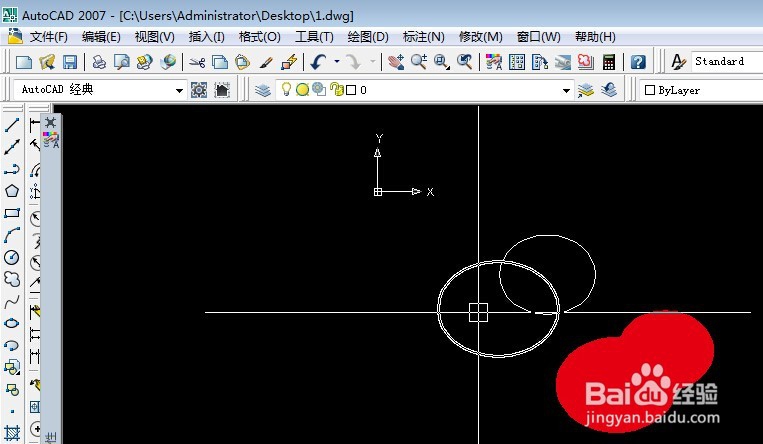This screenshot has height=444, width=763.
Task: Toggle layer 0 freeze sun icon
Action: point(303,90)
